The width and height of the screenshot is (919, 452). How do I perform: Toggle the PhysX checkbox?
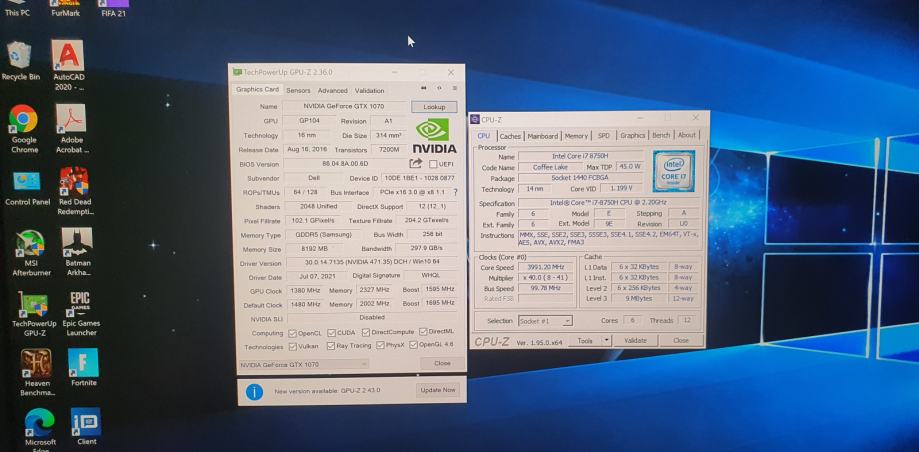pyautogui.click(x=380, y=345)
